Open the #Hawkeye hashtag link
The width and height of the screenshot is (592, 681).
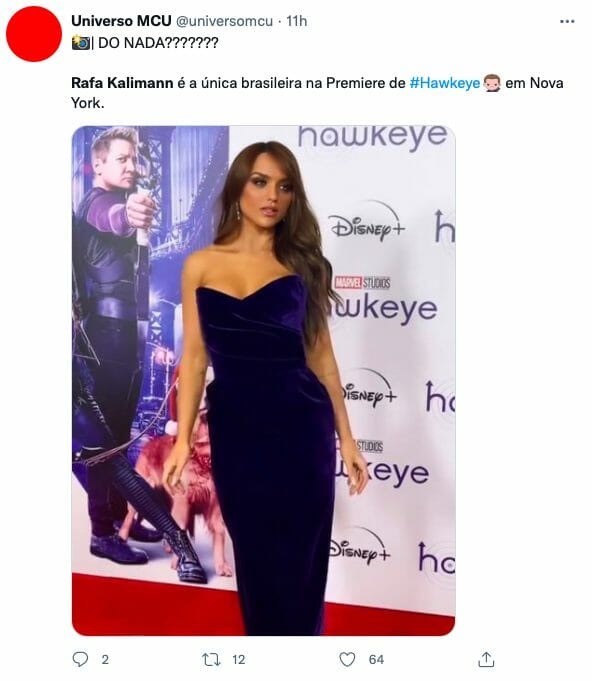445,83
